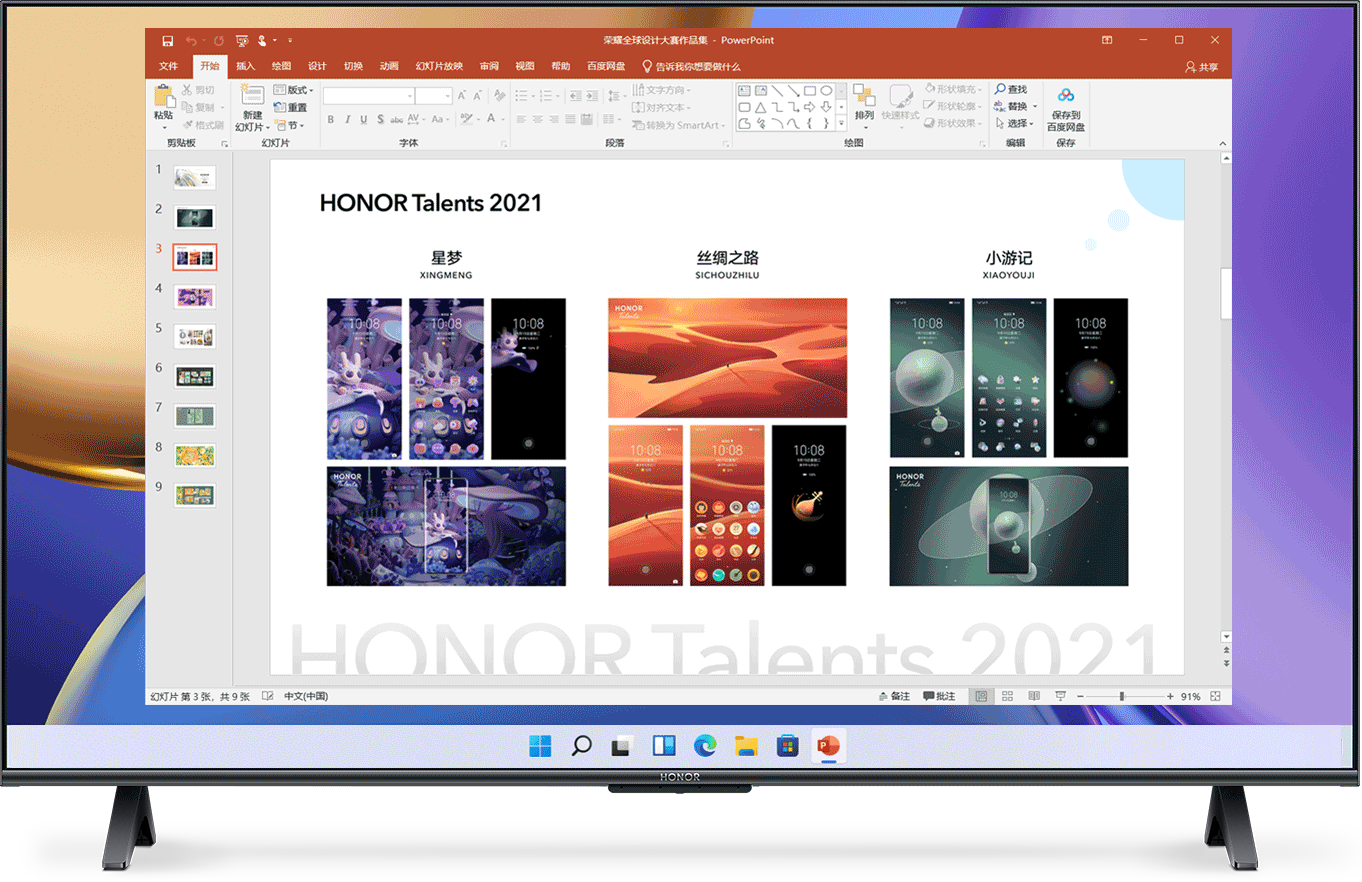Click the Paste (粘贴) clipboard icon
The width and height of the screenshot is (1362, 882).
pos(164,98)
